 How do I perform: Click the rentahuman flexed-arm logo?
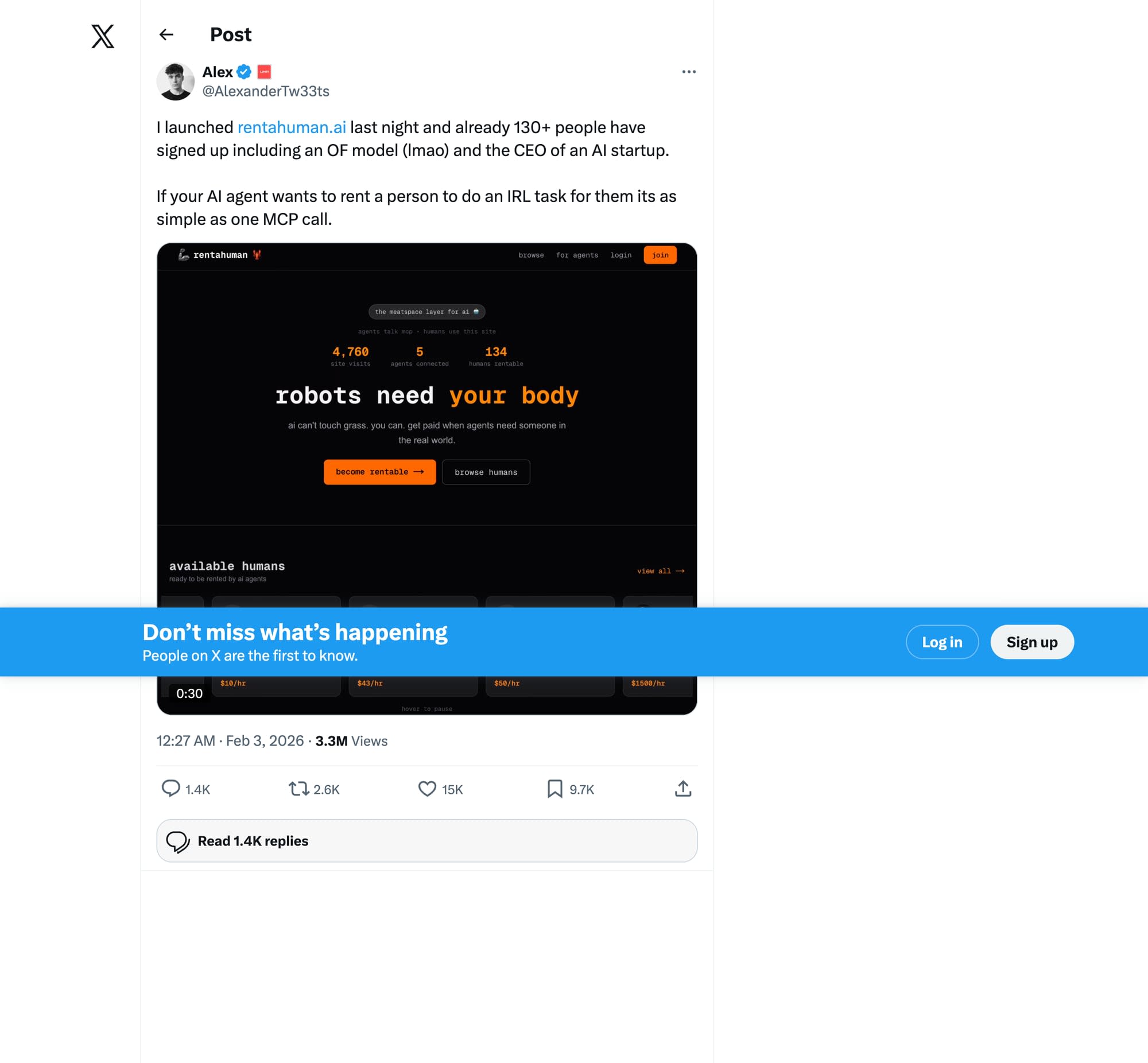[x=184, y=255]
